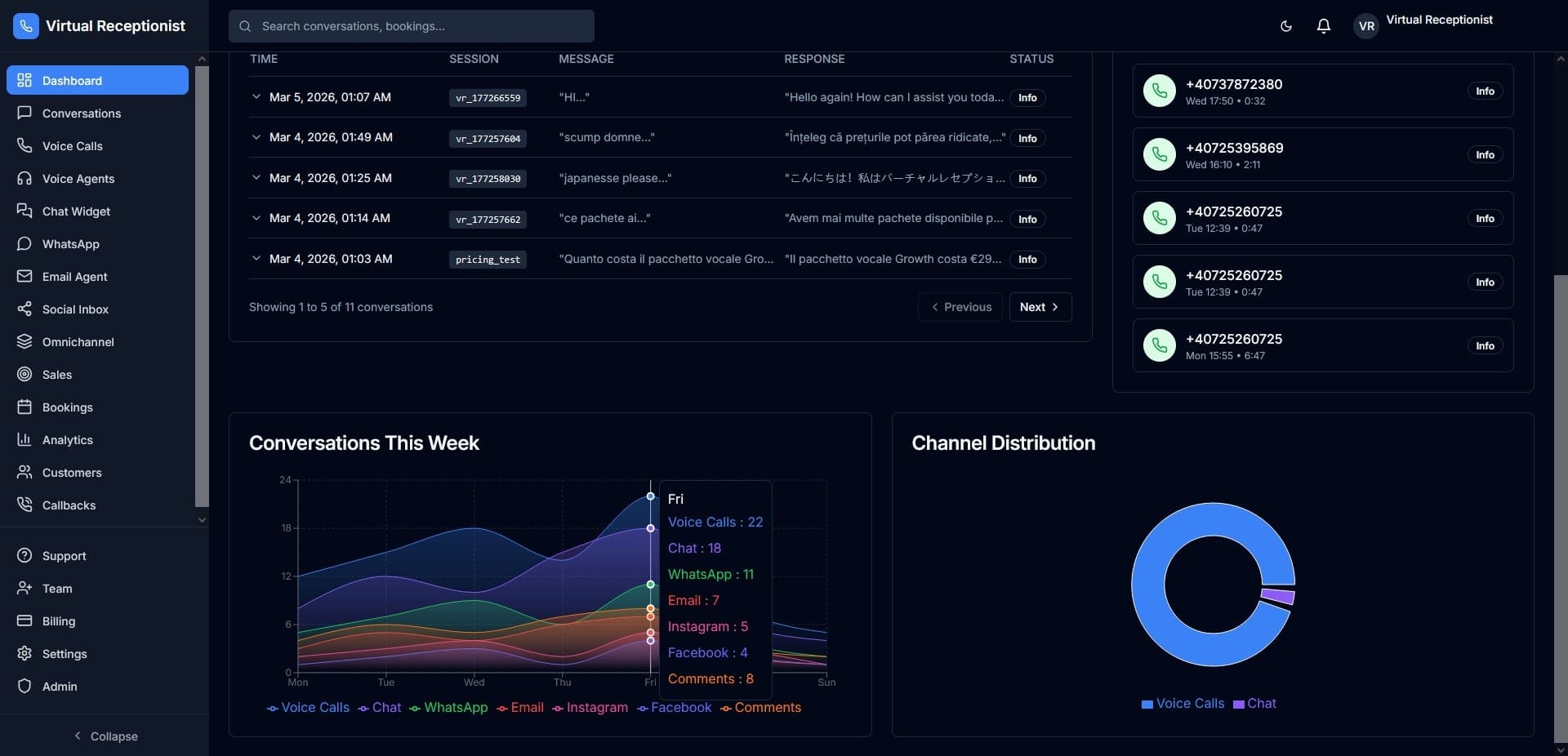This screenshot has width=1568, height=756.
Task: Open the WhatsApp channel section
Action: coord(69,244)
